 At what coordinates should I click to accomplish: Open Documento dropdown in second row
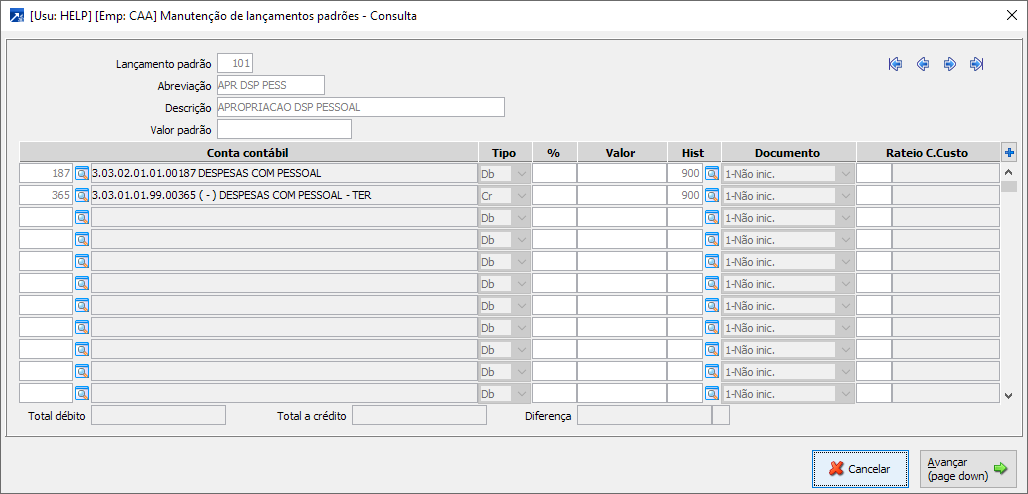click(x=846, y=195)
